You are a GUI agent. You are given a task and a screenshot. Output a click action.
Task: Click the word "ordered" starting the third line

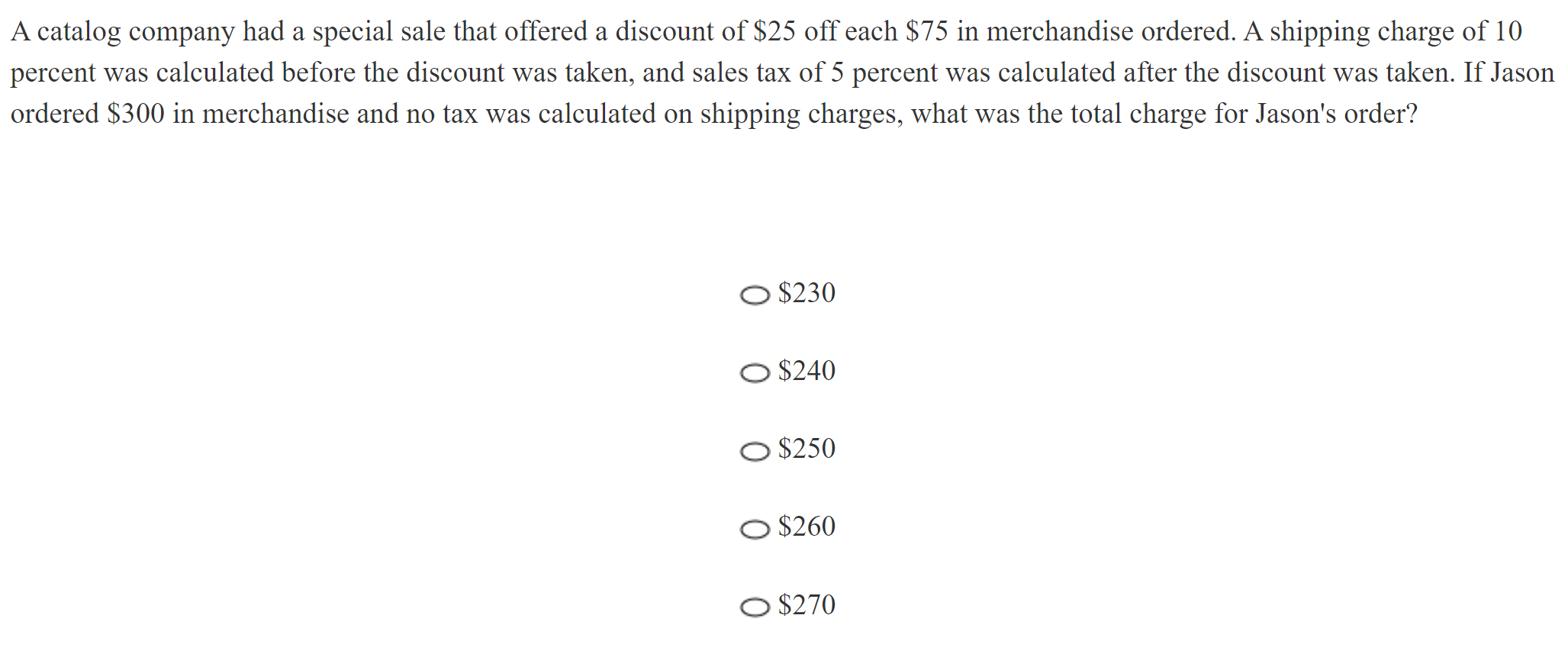pyautogui.click(x=55, y=114)
